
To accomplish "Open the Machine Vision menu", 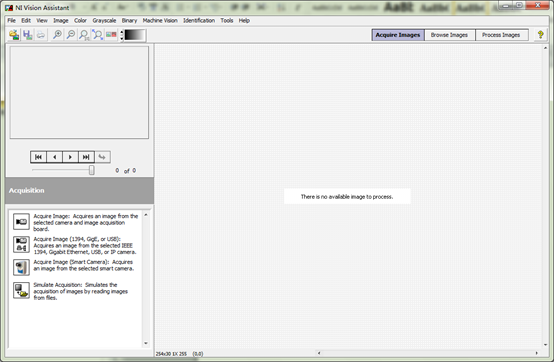I will tap(160, 20).
